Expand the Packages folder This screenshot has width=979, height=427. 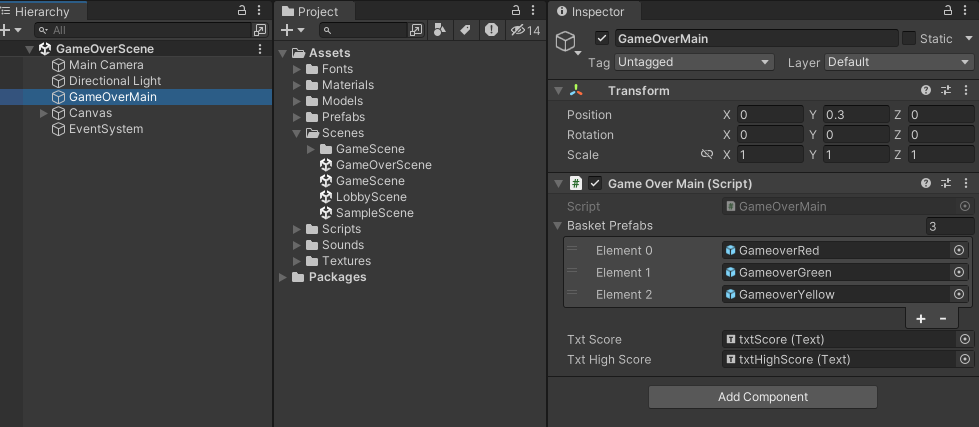[283, 277]
